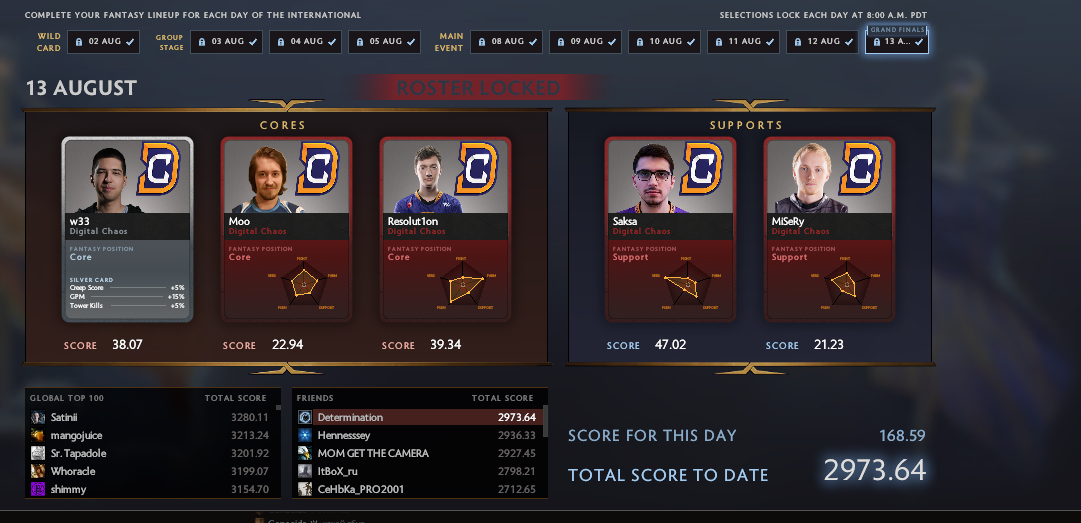Click the Digital Chaos logo on w33's card
Image resolution: width=1081 pixels, height=523 pixels.
pyautogui.click(x=159, y=169)
